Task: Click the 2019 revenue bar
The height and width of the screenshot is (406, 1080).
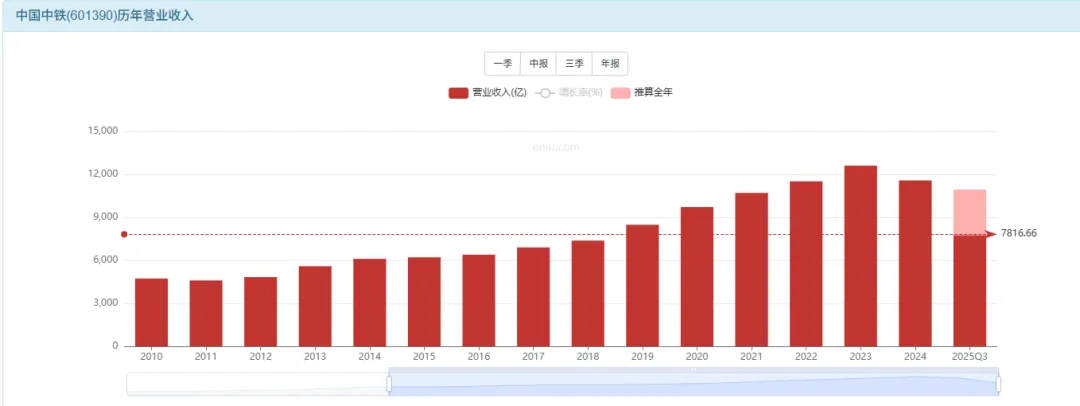Action: 643,285
